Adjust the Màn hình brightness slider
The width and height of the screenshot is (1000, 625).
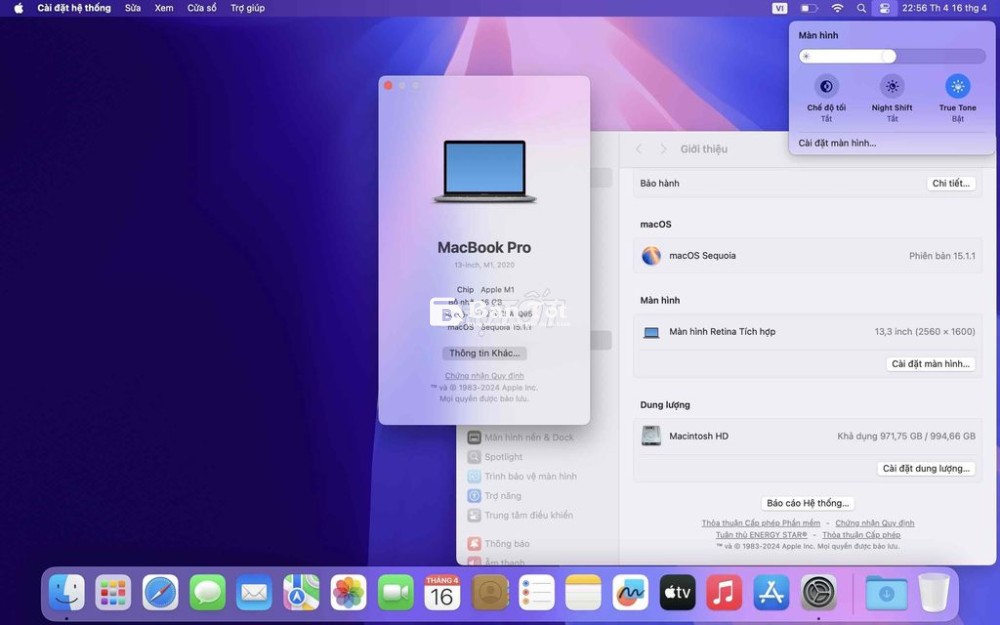click(x=892, y=56)
